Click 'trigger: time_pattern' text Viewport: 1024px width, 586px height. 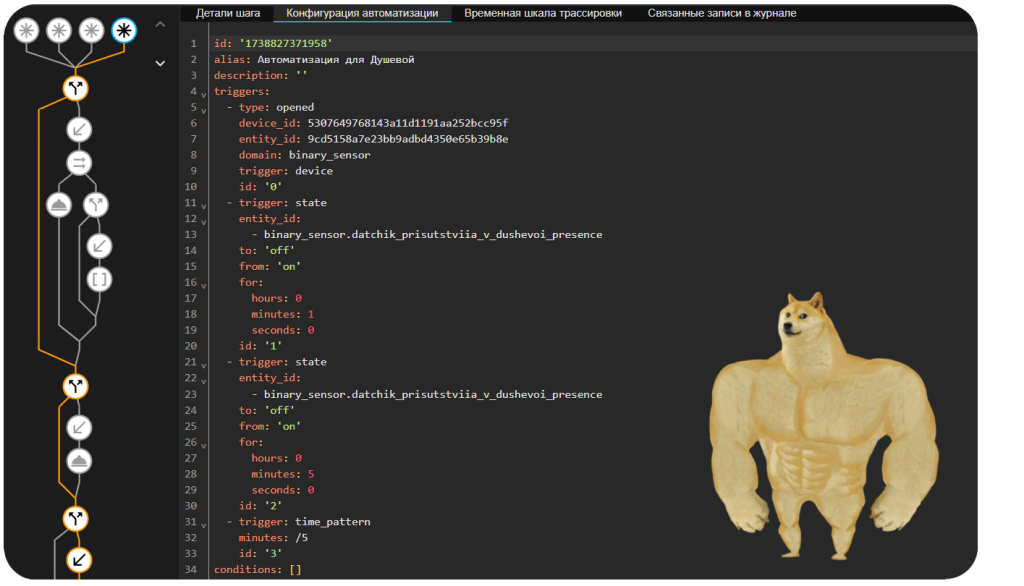304,522
